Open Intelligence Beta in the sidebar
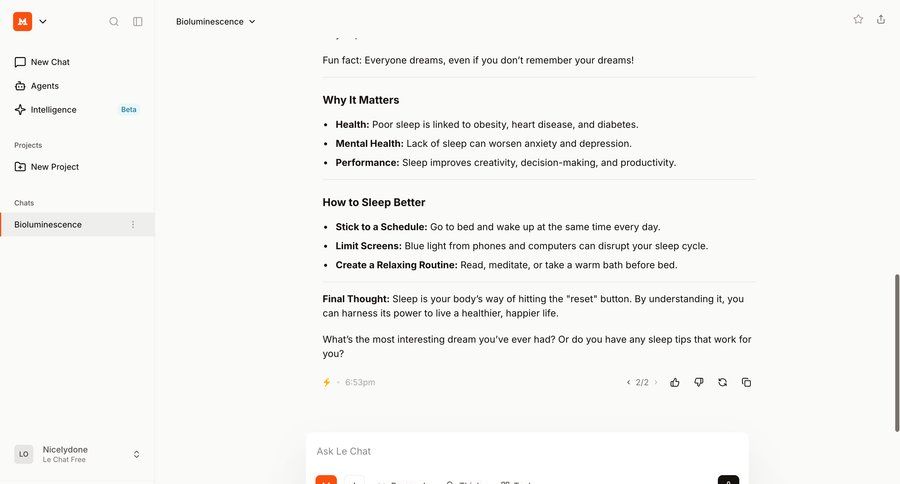Screen dimensions: 900x484 53,110
